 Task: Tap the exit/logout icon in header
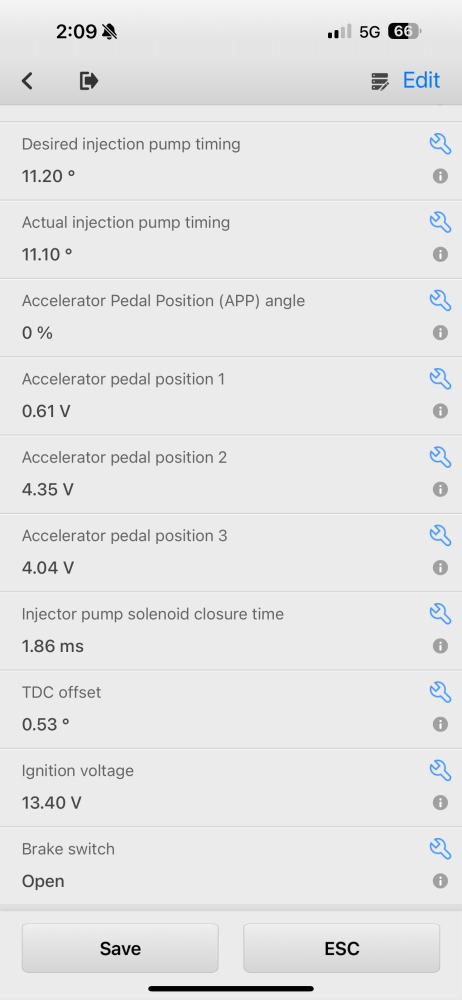pos(89,81)
